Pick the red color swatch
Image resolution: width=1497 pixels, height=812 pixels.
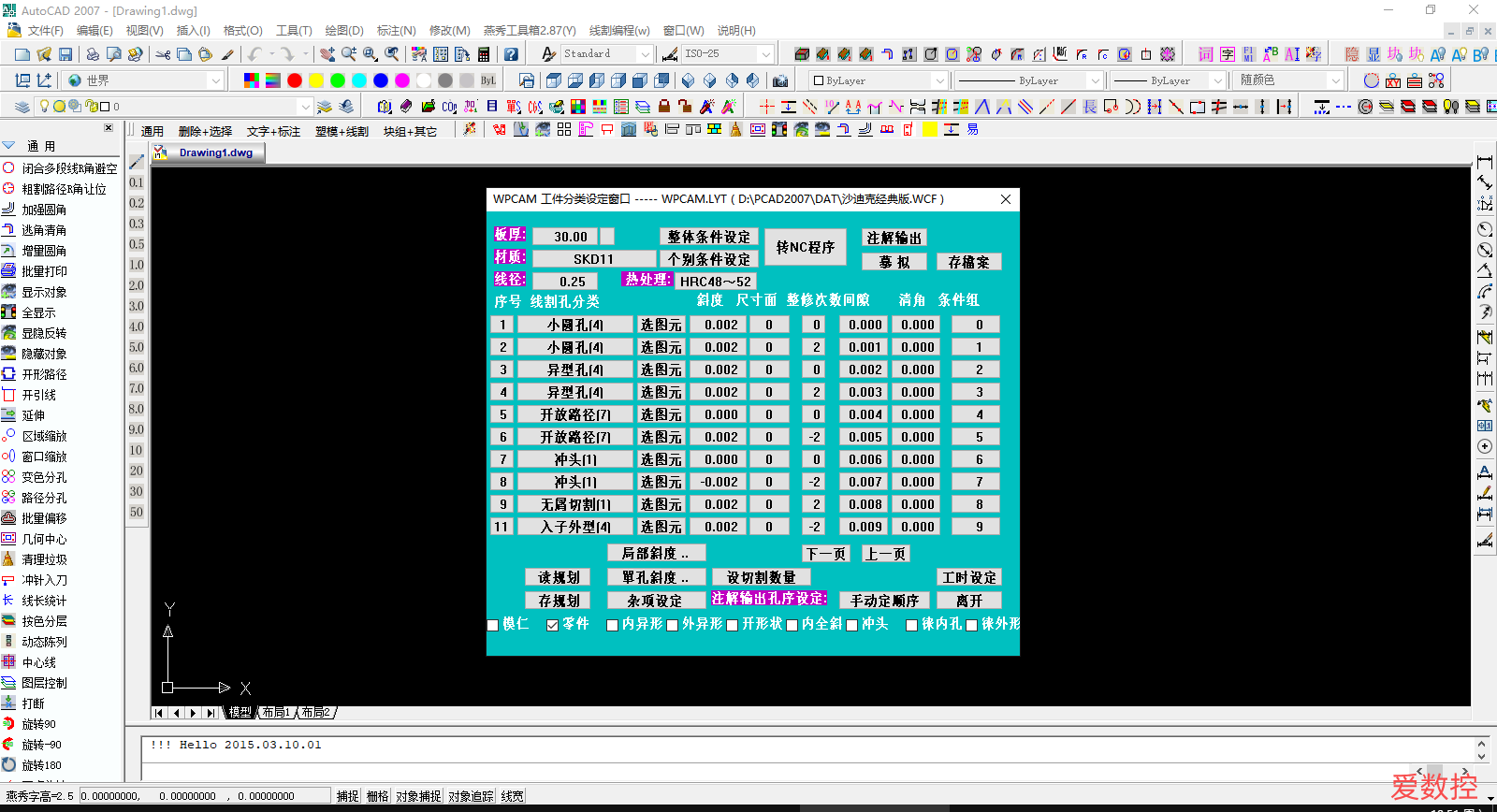click(295, 80)
